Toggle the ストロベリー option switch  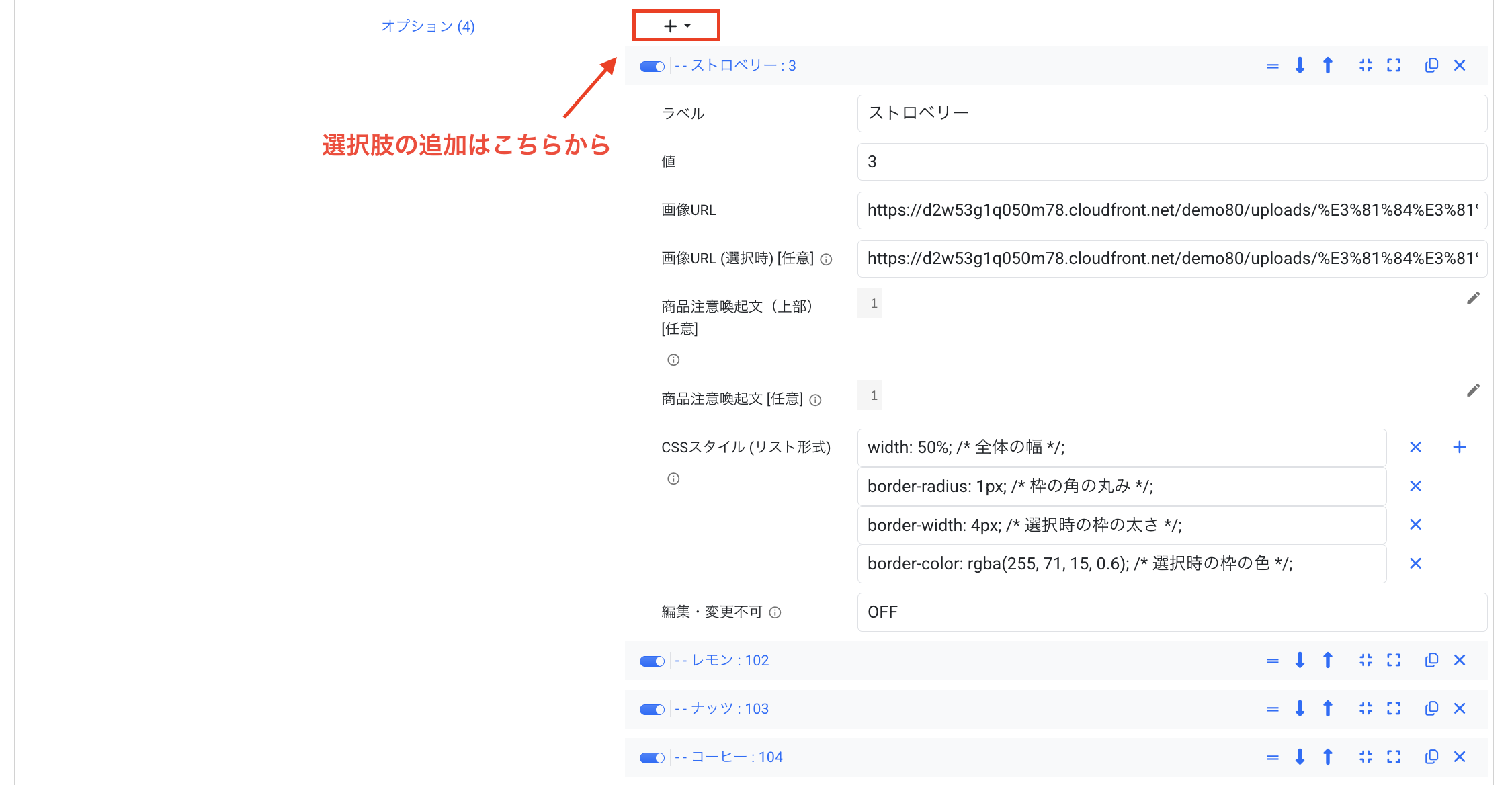(x=652, y=66)
